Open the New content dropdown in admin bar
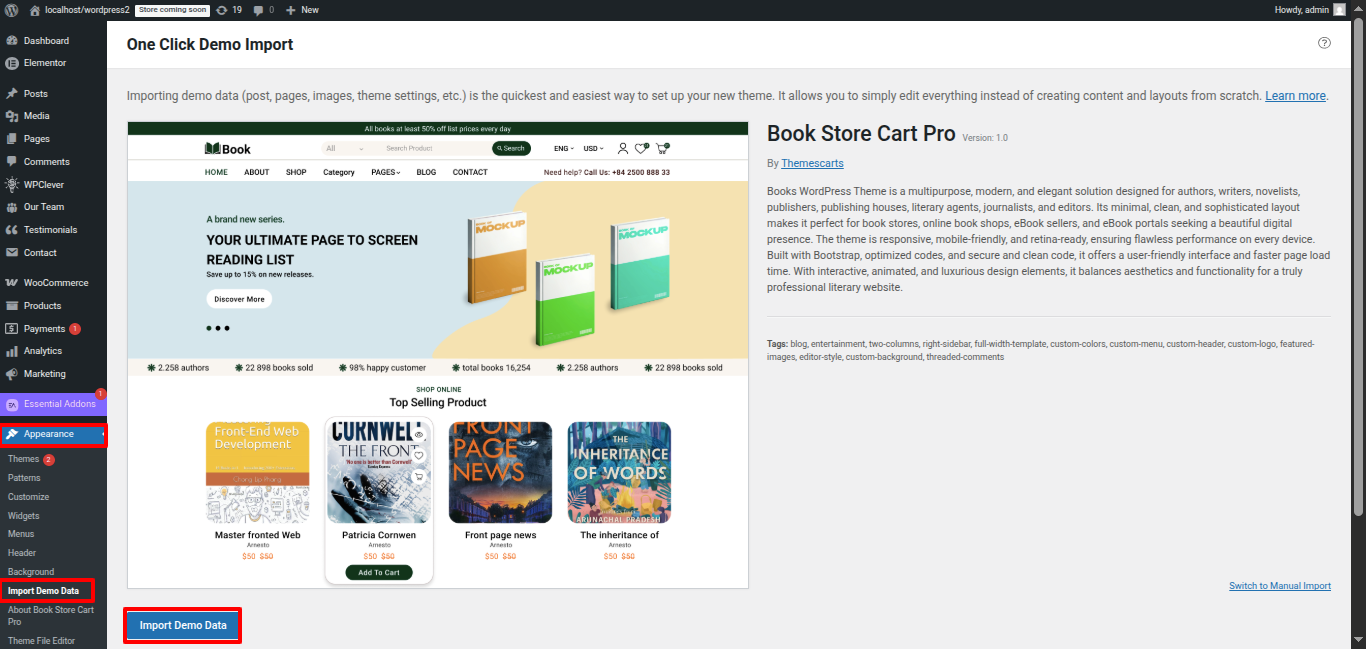This screenshot has width=1366, height=649. (x=302, y=10)
